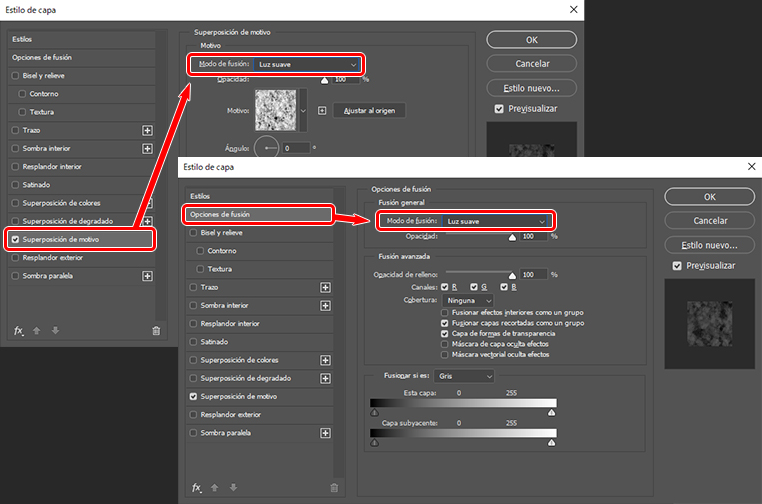Toggle the R channel checkbox
The image size is (762, 504).
point(443,287)
